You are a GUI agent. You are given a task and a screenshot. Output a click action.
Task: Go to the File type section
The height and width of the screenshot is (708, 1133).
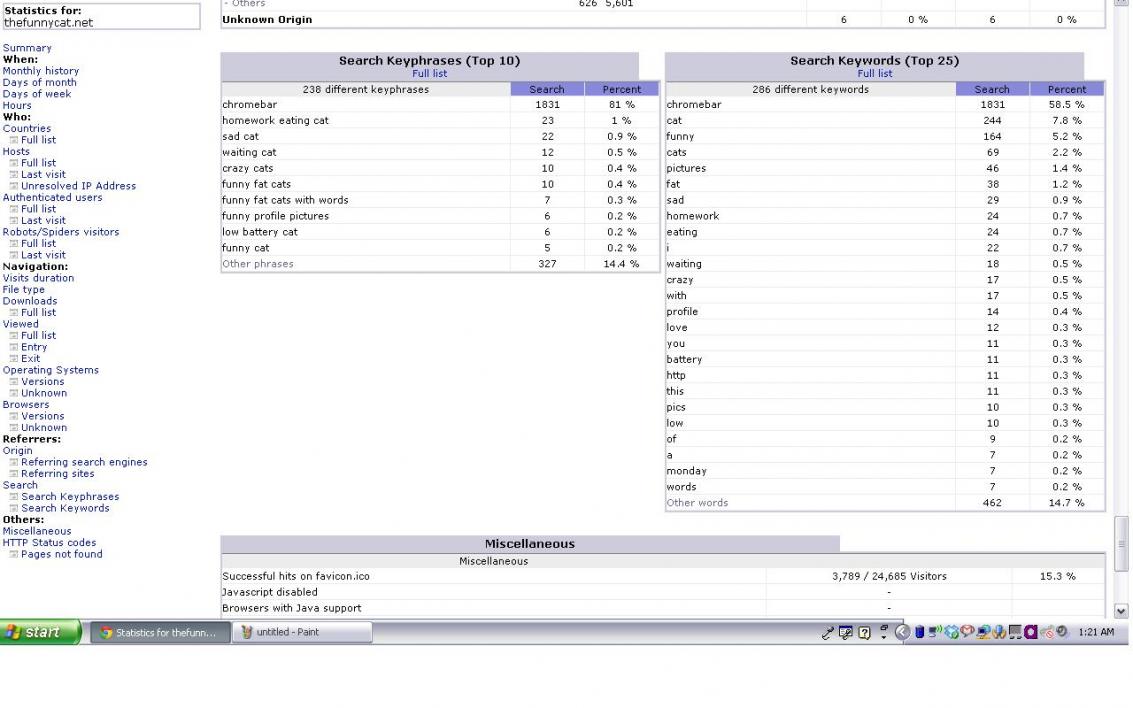(x=24, y=290)
